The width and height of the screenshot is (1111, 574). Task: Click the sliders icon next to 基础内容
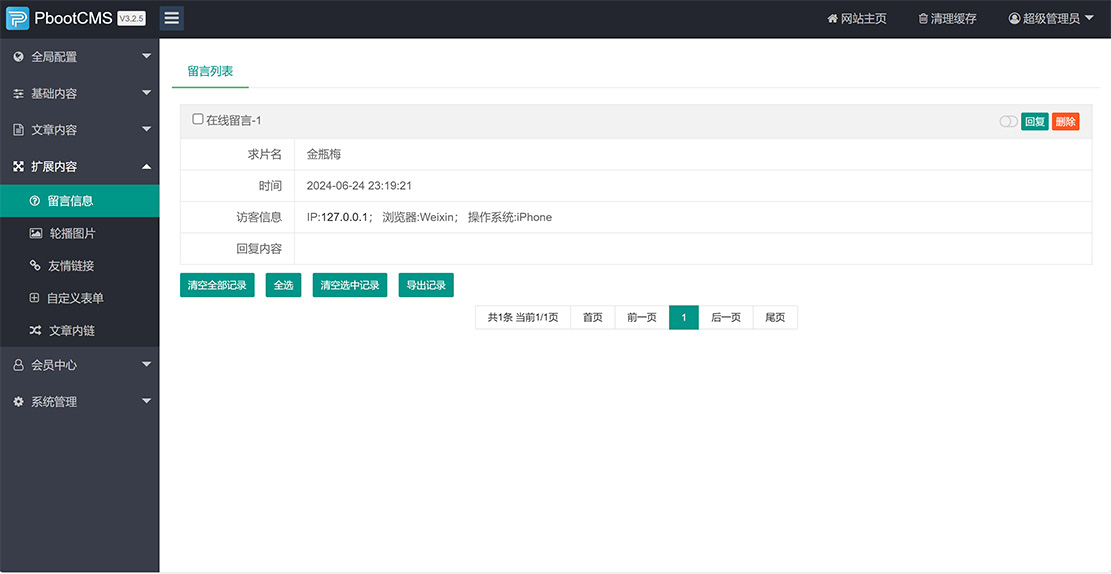click(x=19, y=94)
